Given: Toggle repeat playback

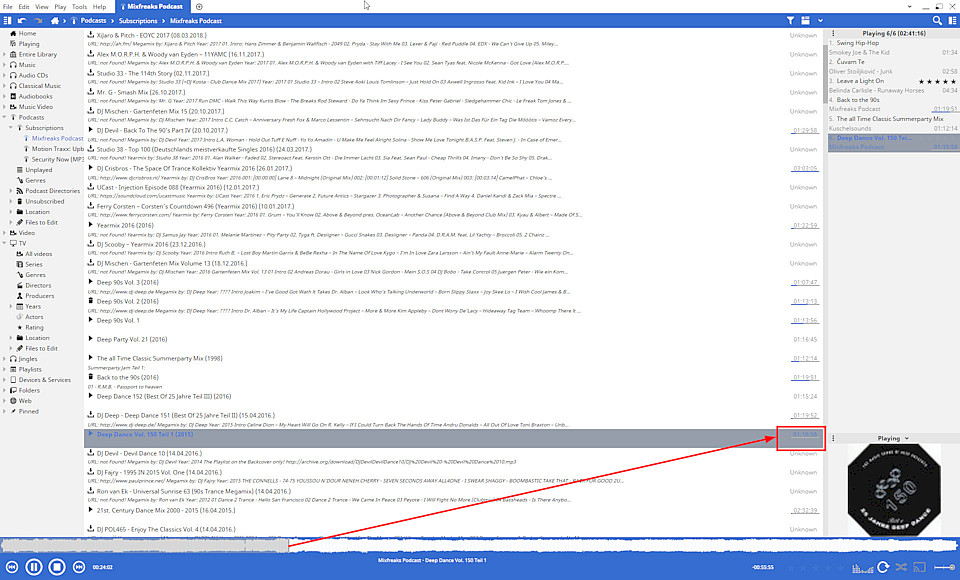Looking at the screenshot, I should click(883, 567).
